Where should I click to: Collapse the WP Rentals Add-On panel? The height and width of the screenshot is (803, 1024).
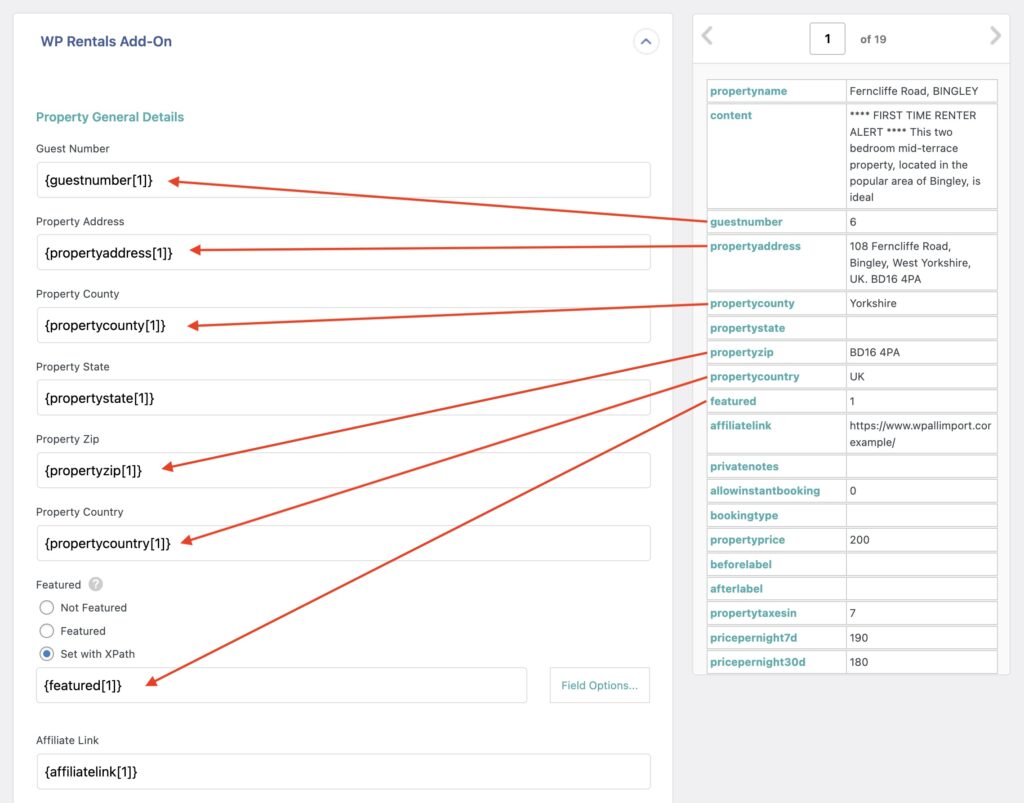(x=647, y=41)
